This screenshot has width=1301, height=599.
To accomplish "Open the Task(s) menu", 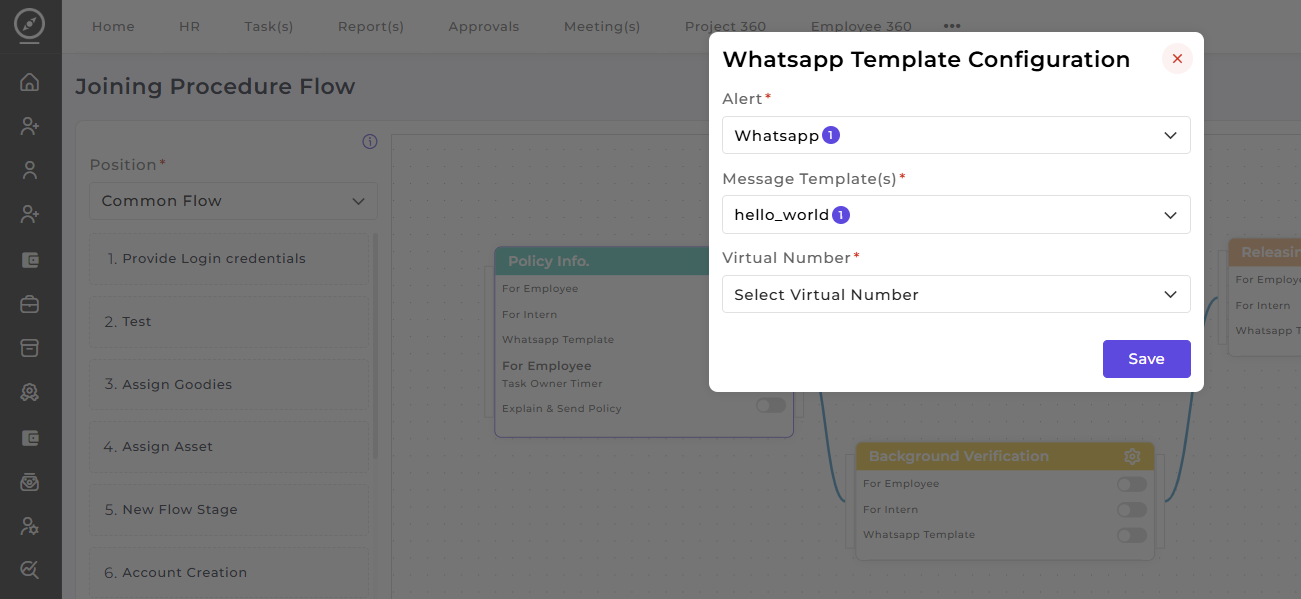I will tap(269, 27).
